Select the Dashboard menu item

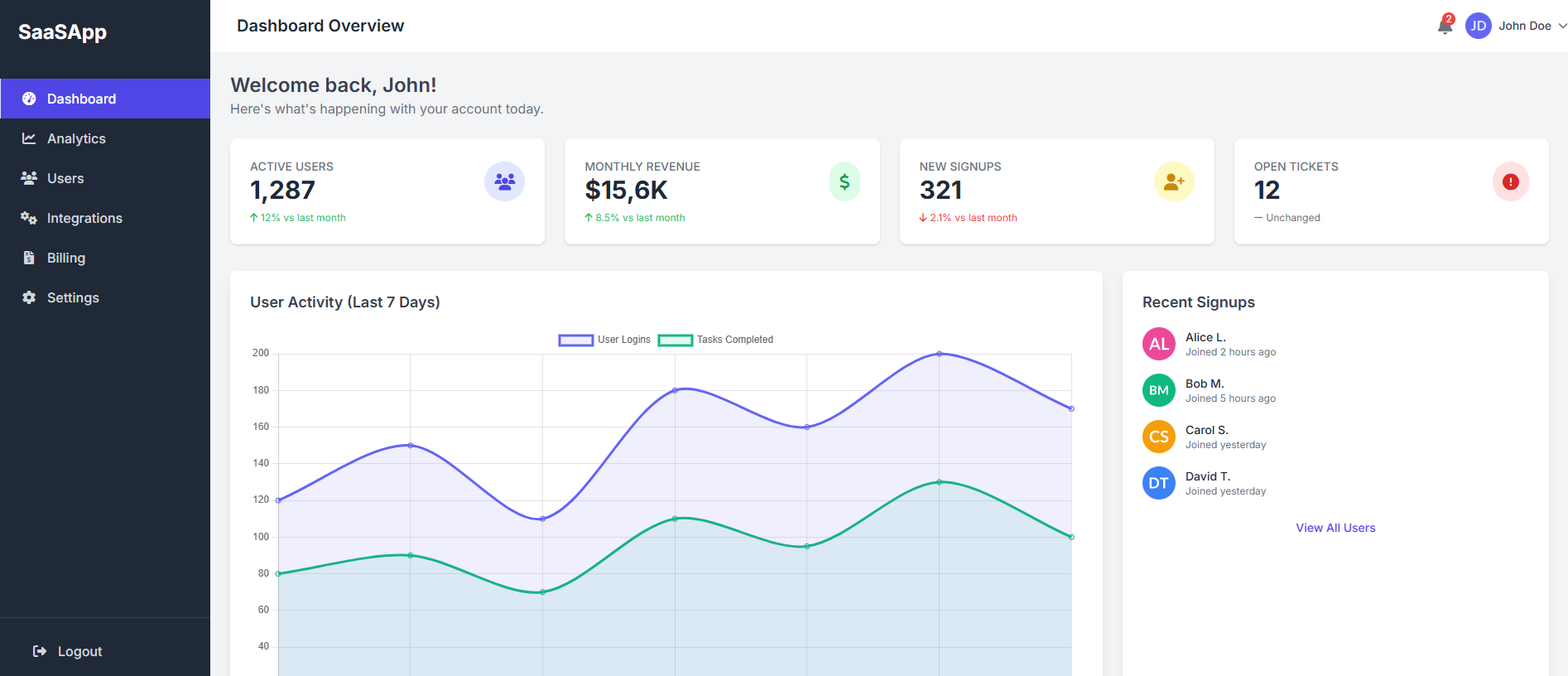point(105,99)
